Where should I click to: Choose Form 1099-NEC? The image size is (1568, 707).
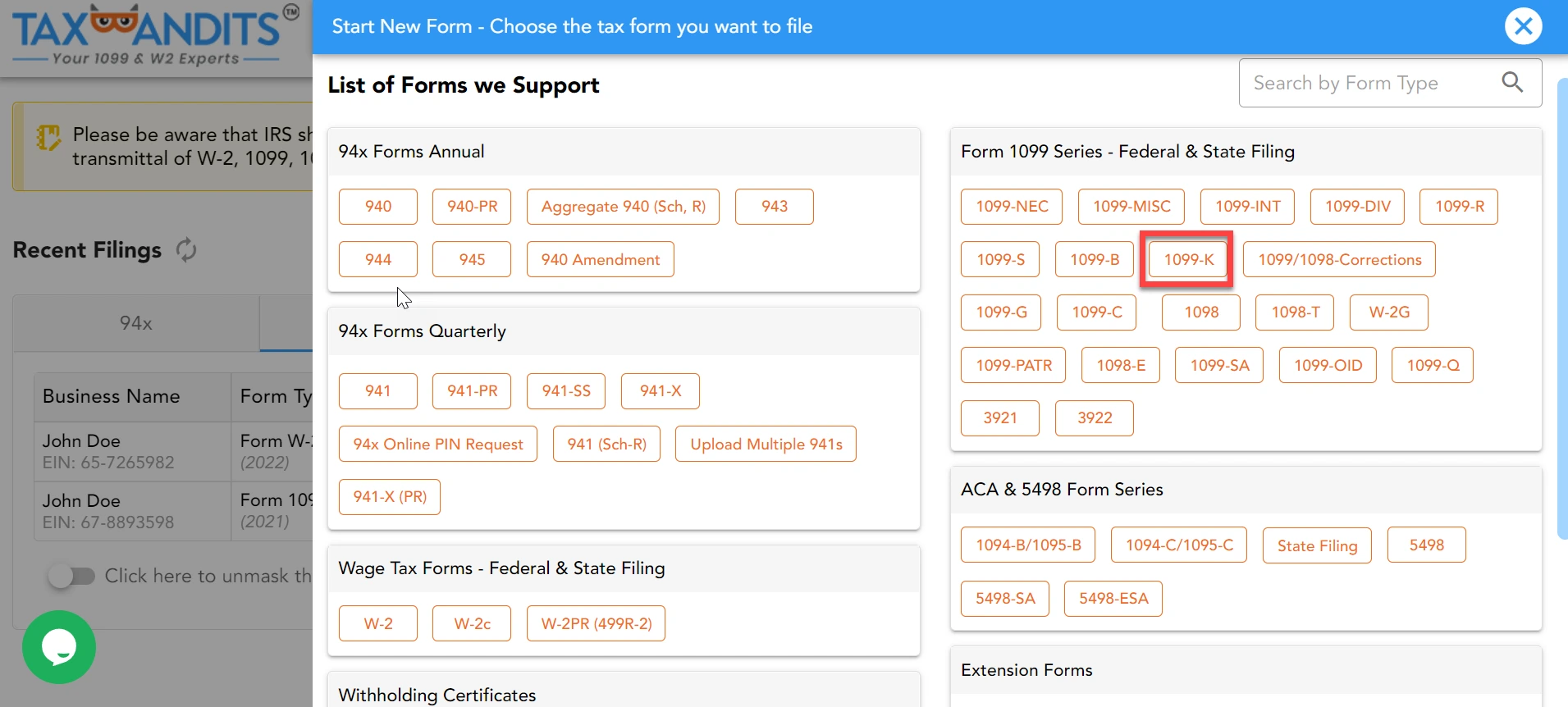(x=1012, y=207)
